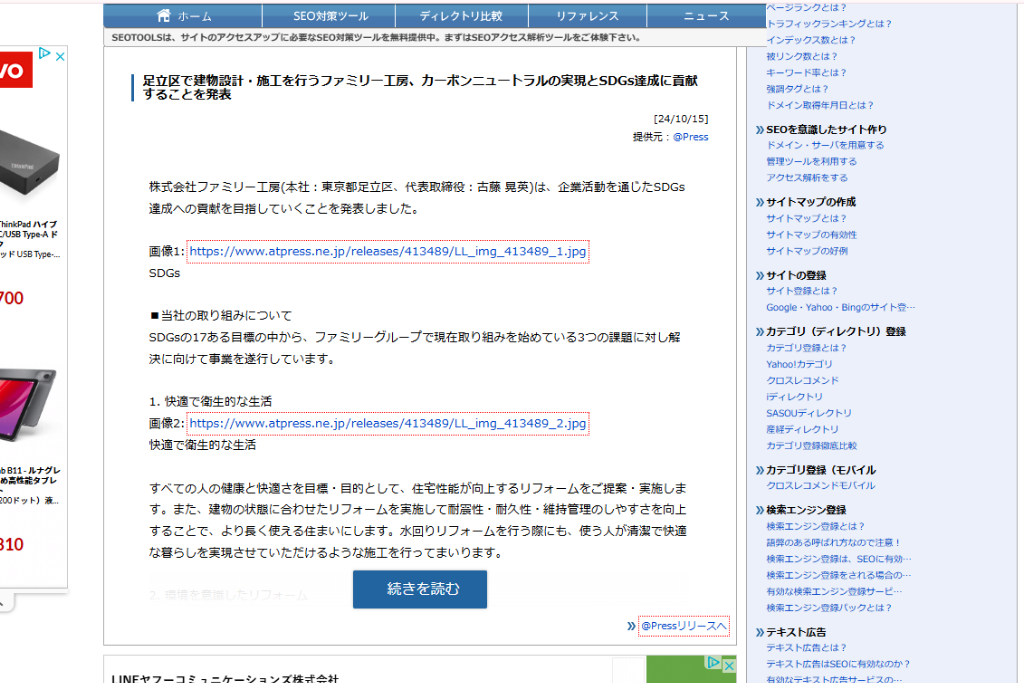Open サイト登録とは？ link
1024x683 pixels.
(x=801, y=291)
